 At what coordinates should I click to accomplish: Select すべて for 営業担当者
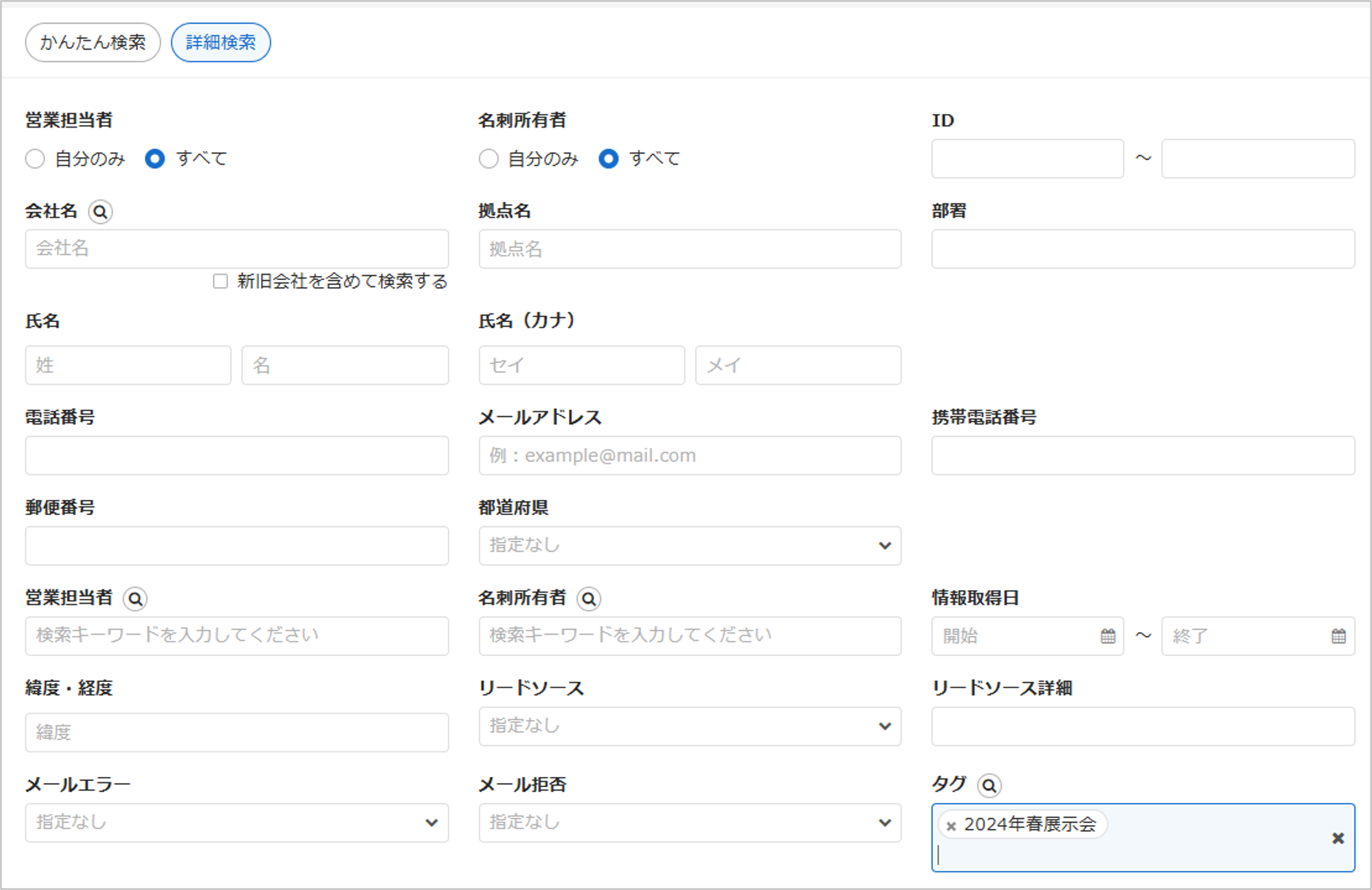pyautogui.click(x=155, y=159)
